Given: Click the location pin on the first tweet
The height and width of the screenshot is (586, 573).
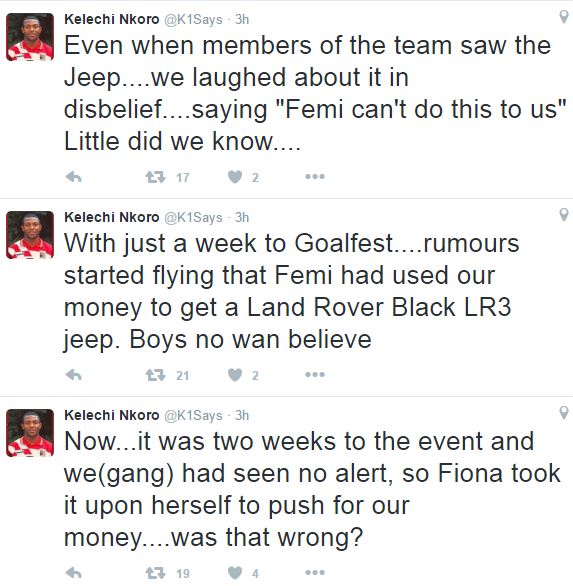Looking at the screenshot, I should [564, 17].
